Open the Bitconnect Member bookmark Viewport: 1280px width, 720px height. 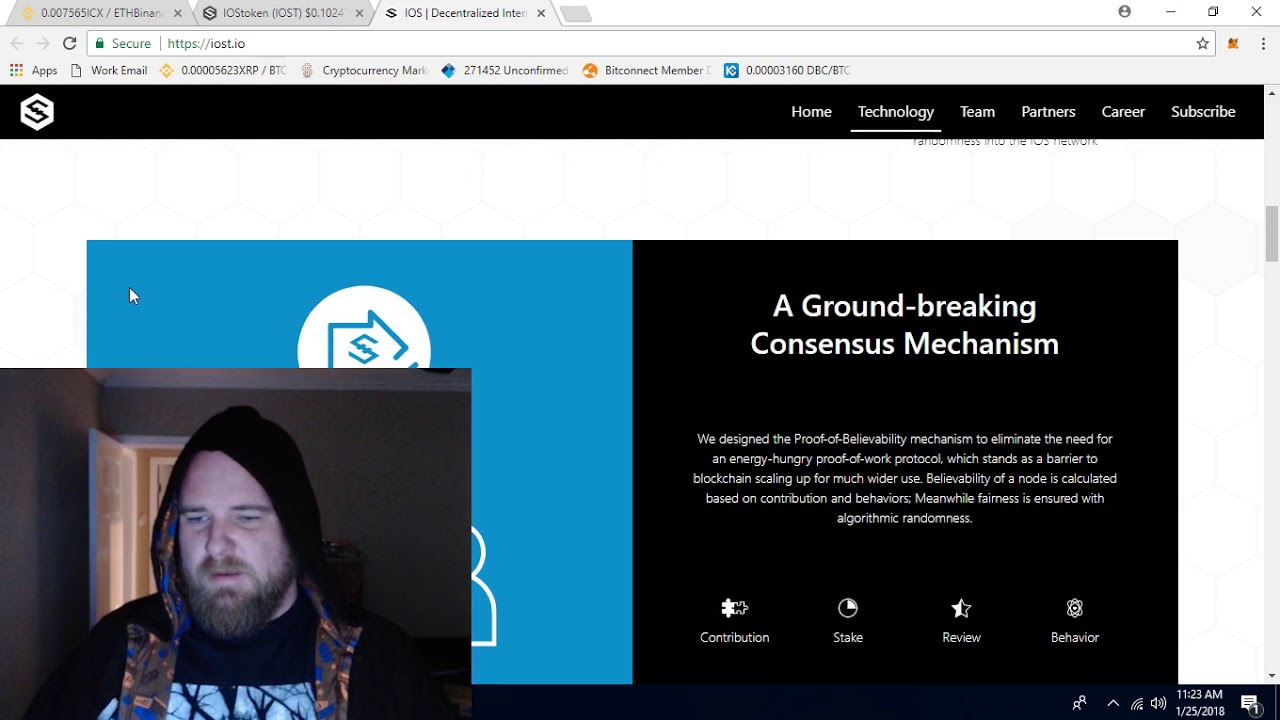tap(647, 70)
